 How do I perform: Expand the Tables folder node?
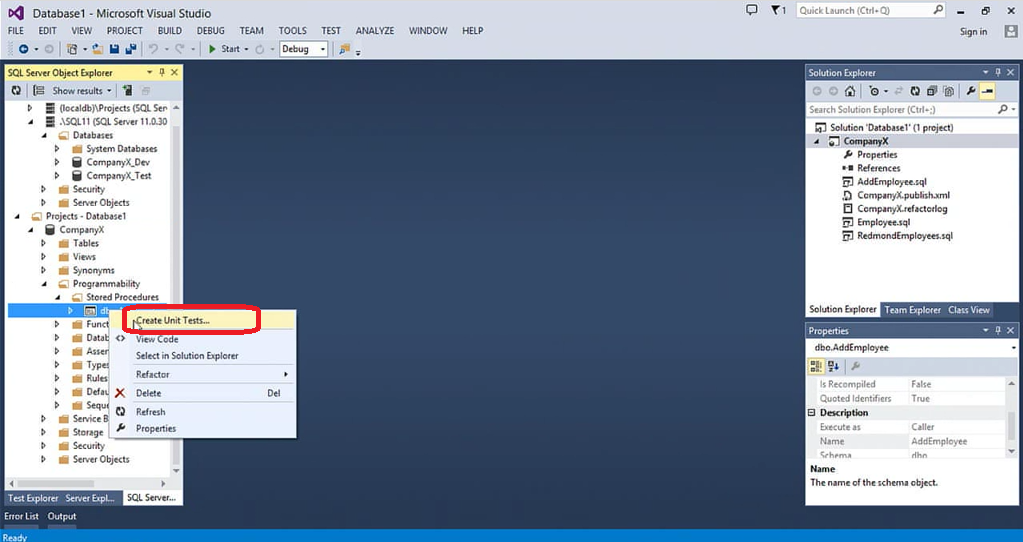click(43, 243)
